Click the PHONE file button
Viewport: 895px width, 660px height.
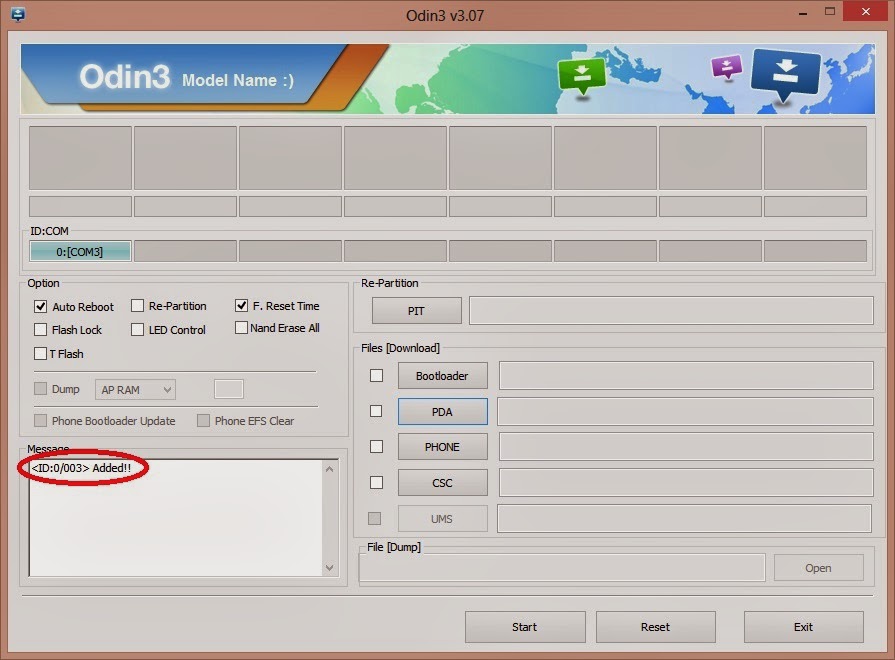(x=442, y=446)
